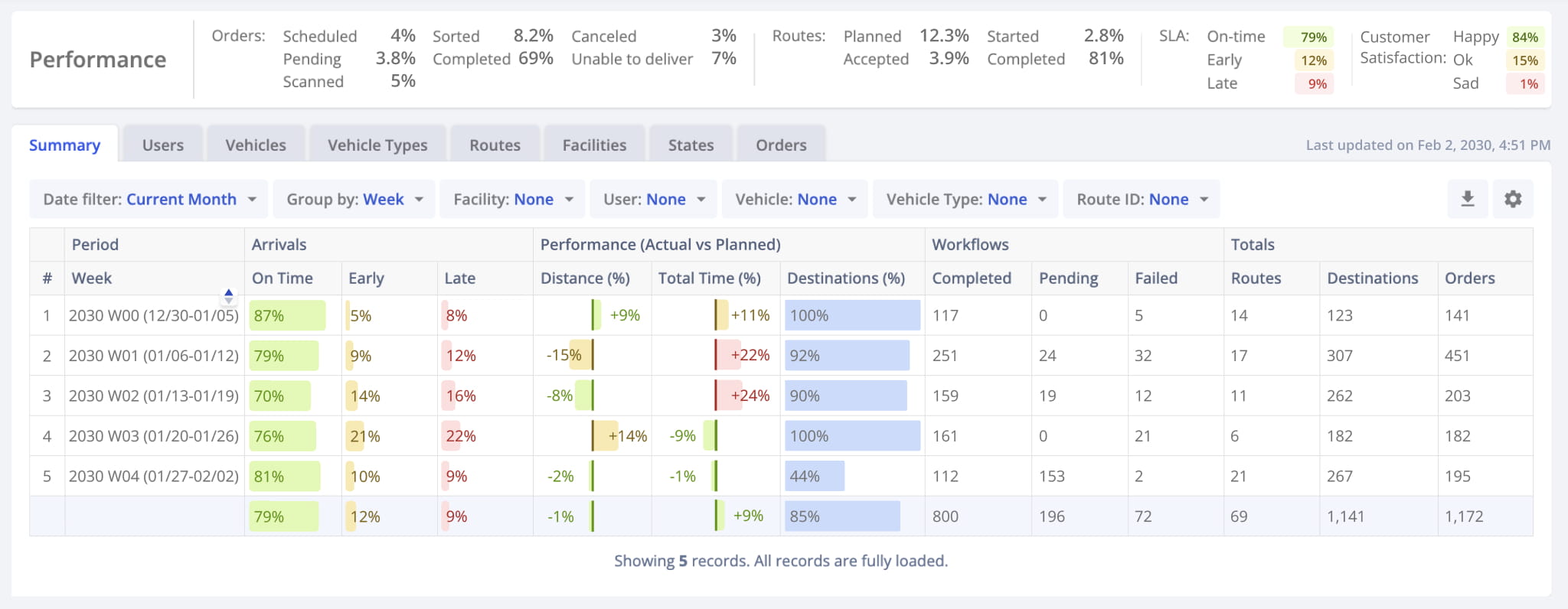Click the Happy satisfaction 84% badge

[x=1524, y=37]
